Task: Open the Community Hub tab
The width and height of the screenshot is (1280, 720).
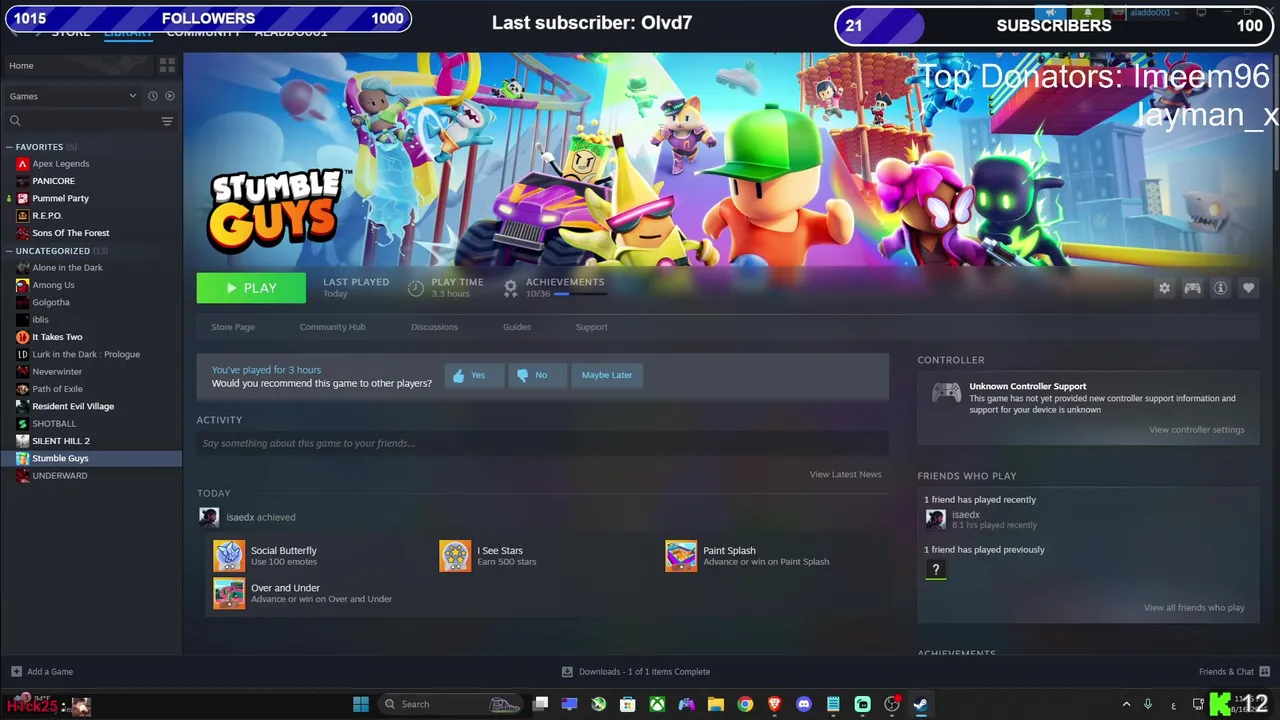Action: tap(332, 327)
